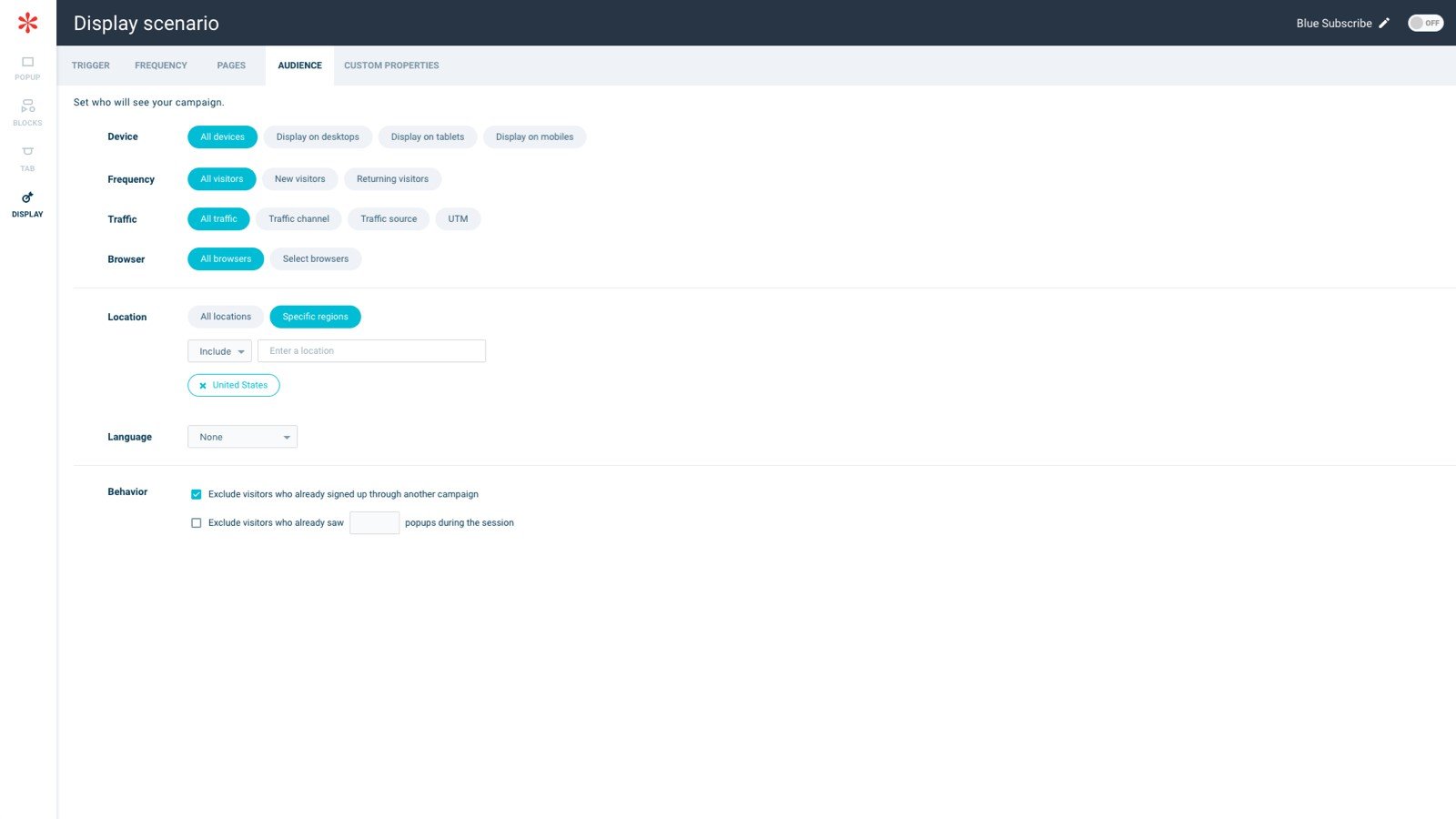The height and width of the screenshot is (819, 1456).
Task: Select All devices option
Action: (222, 137)
